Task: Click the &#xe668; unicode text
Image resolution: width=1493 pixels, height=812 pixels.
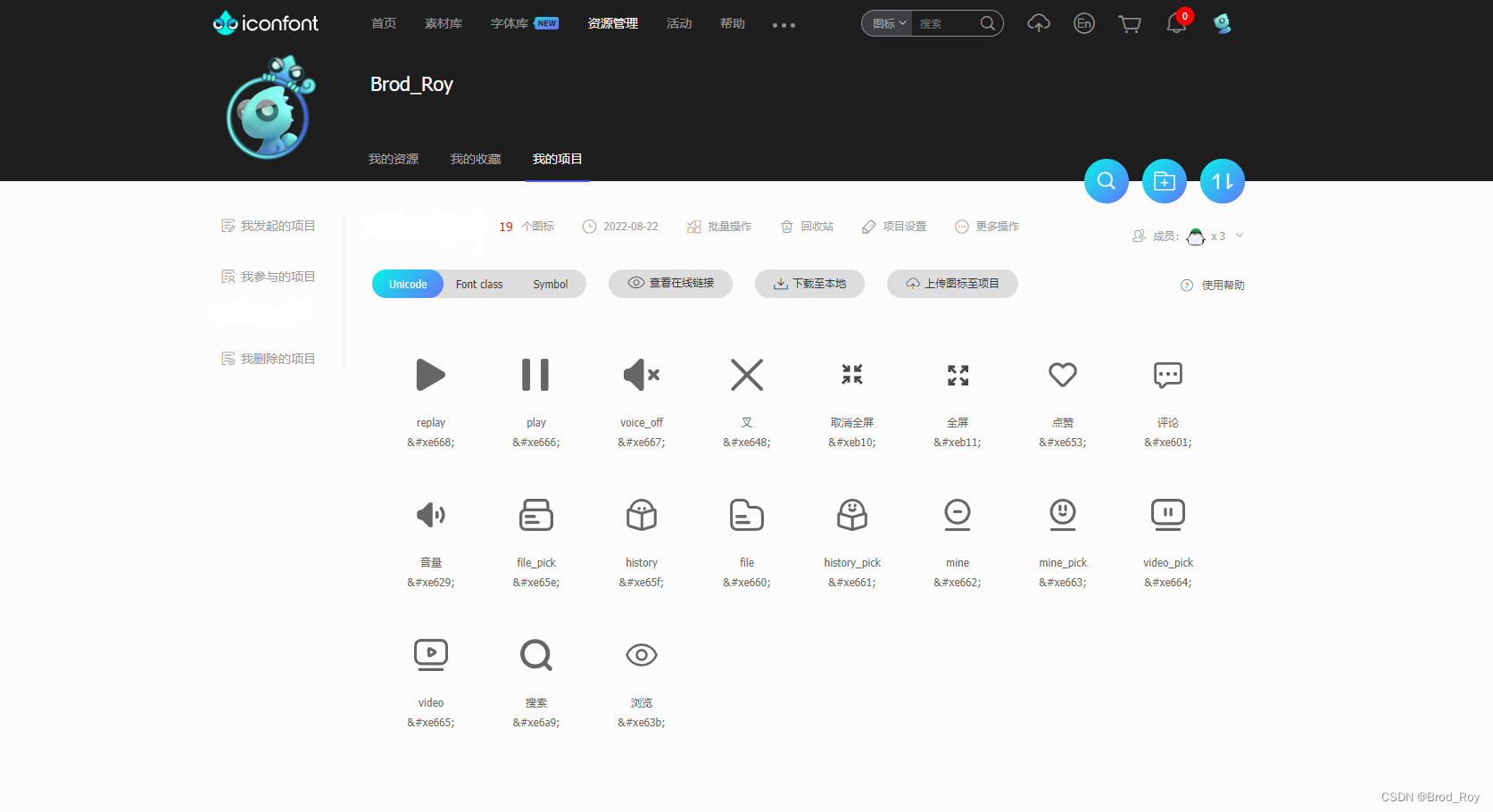Action: tap(431, 443)
